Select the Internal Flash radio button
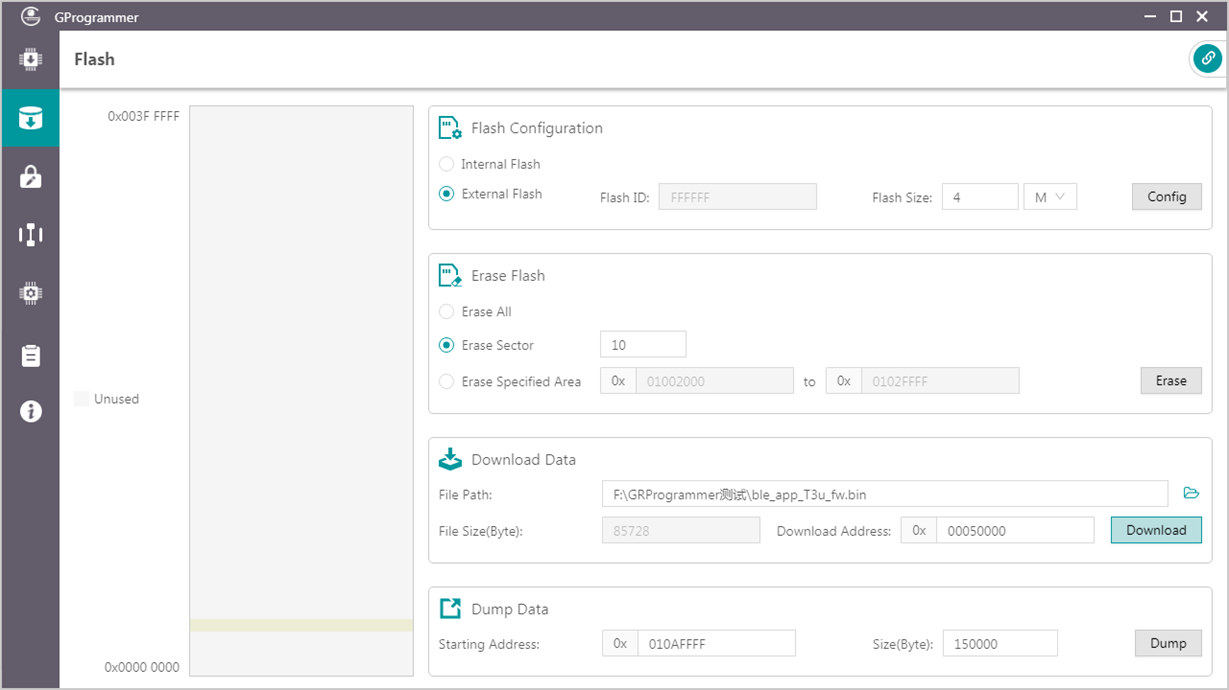The height and width of the screenshot is (690, 1229). (447, 164)
